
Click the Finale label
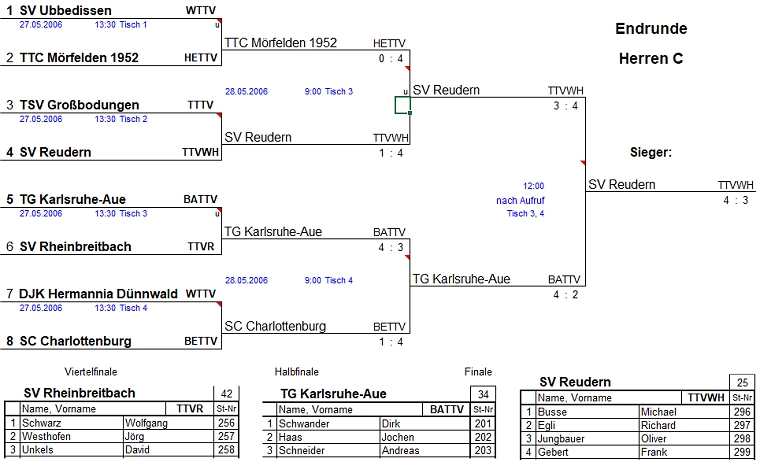(x=478, y=372)
